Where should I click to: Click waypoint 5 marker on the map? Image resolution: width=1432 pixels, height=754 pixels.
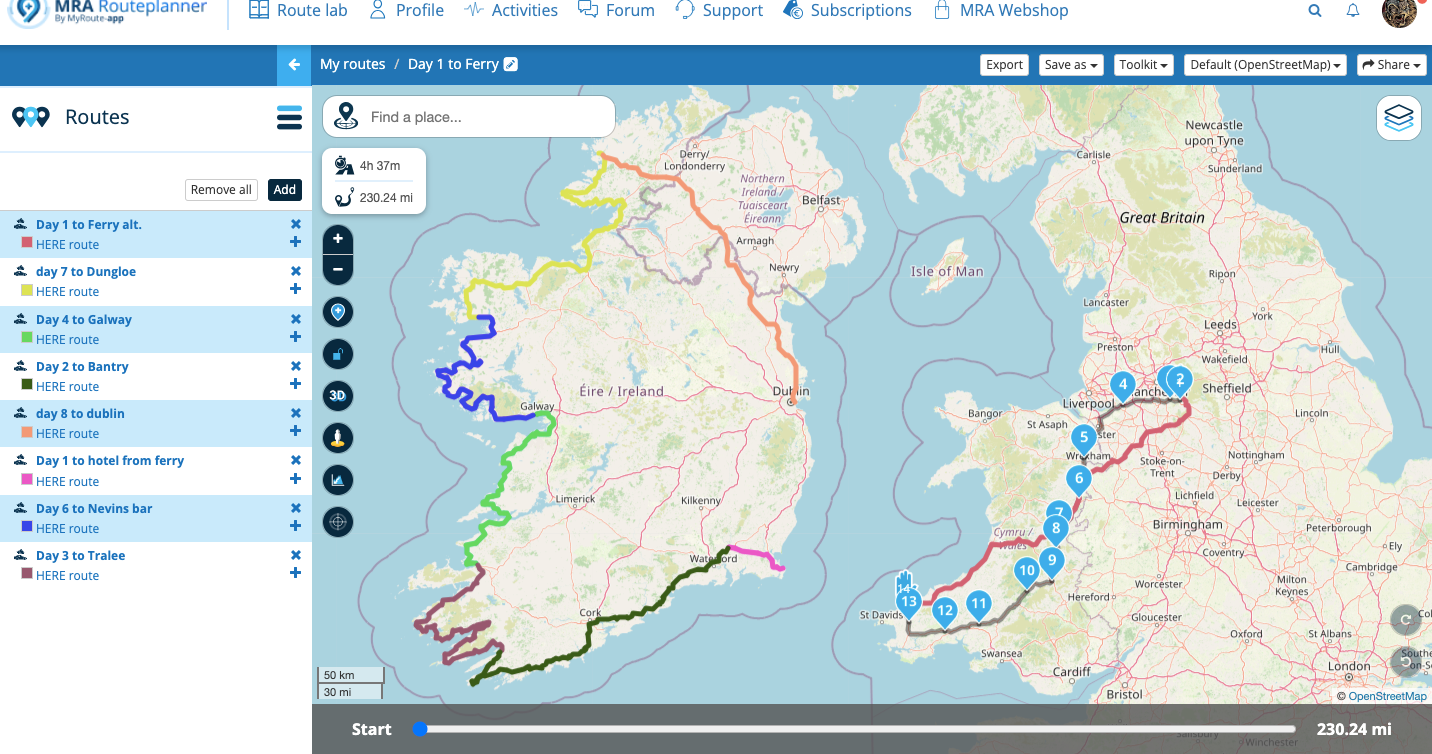1083,439
